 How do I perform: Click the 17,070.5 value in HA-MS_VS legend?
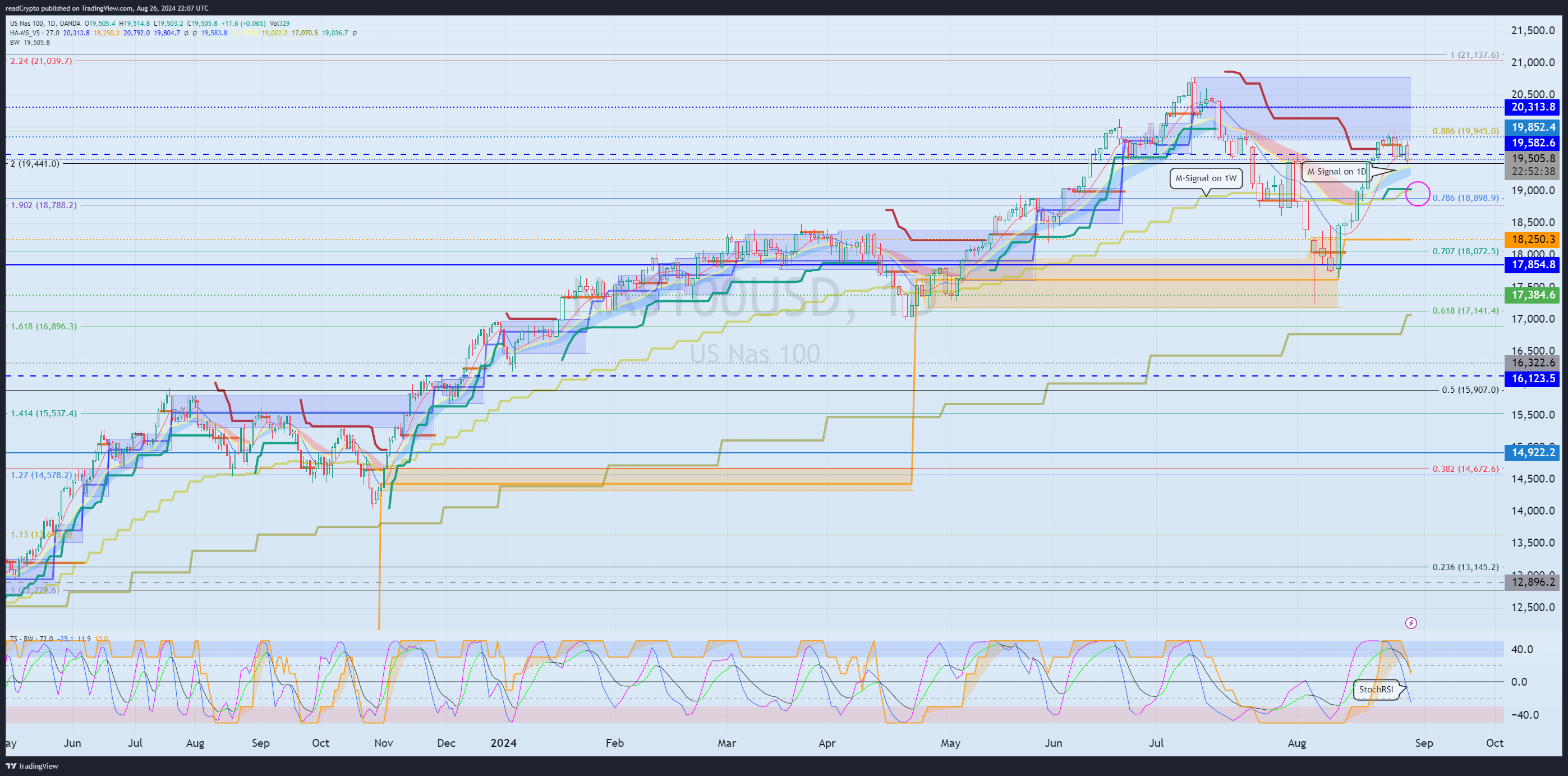click(305, 33)
